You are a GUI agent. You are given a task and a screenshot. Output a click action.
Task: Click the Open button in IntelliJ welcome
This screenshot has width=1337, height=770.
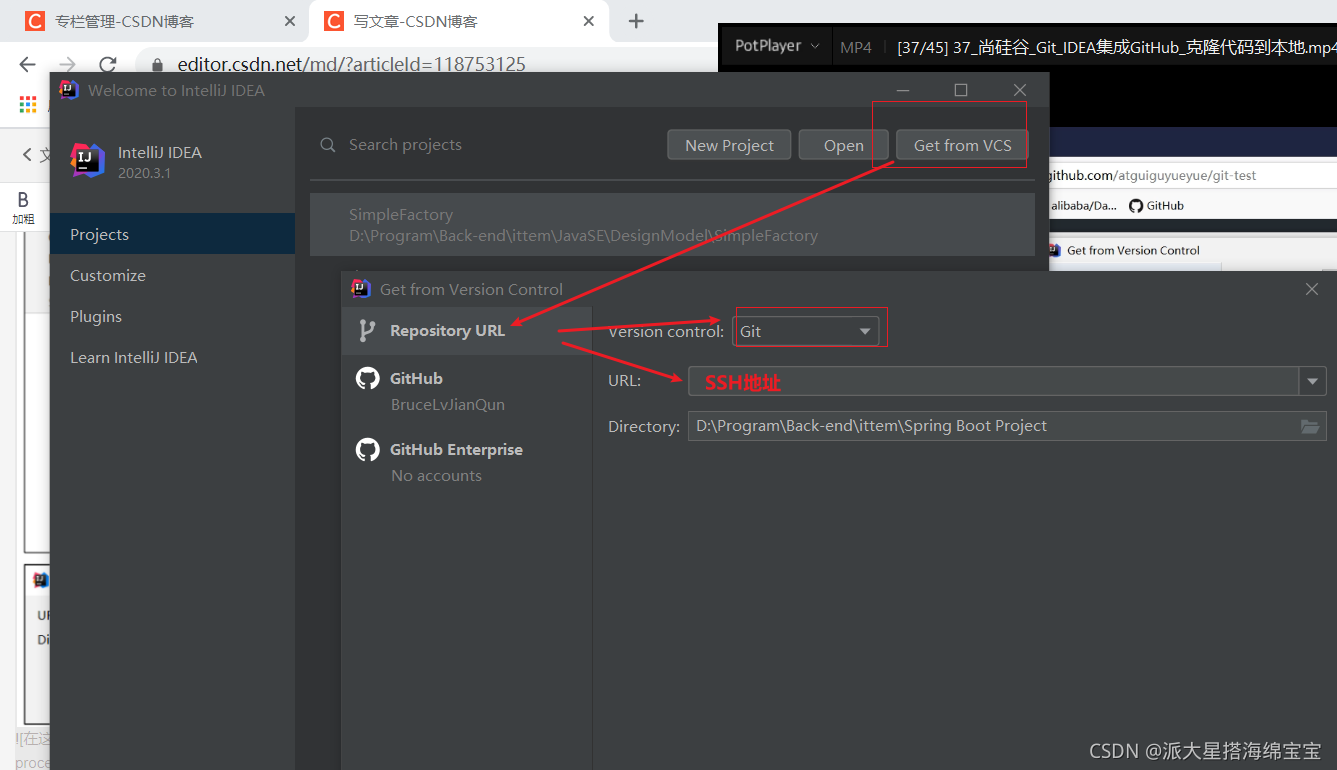(x=843, y=145)
